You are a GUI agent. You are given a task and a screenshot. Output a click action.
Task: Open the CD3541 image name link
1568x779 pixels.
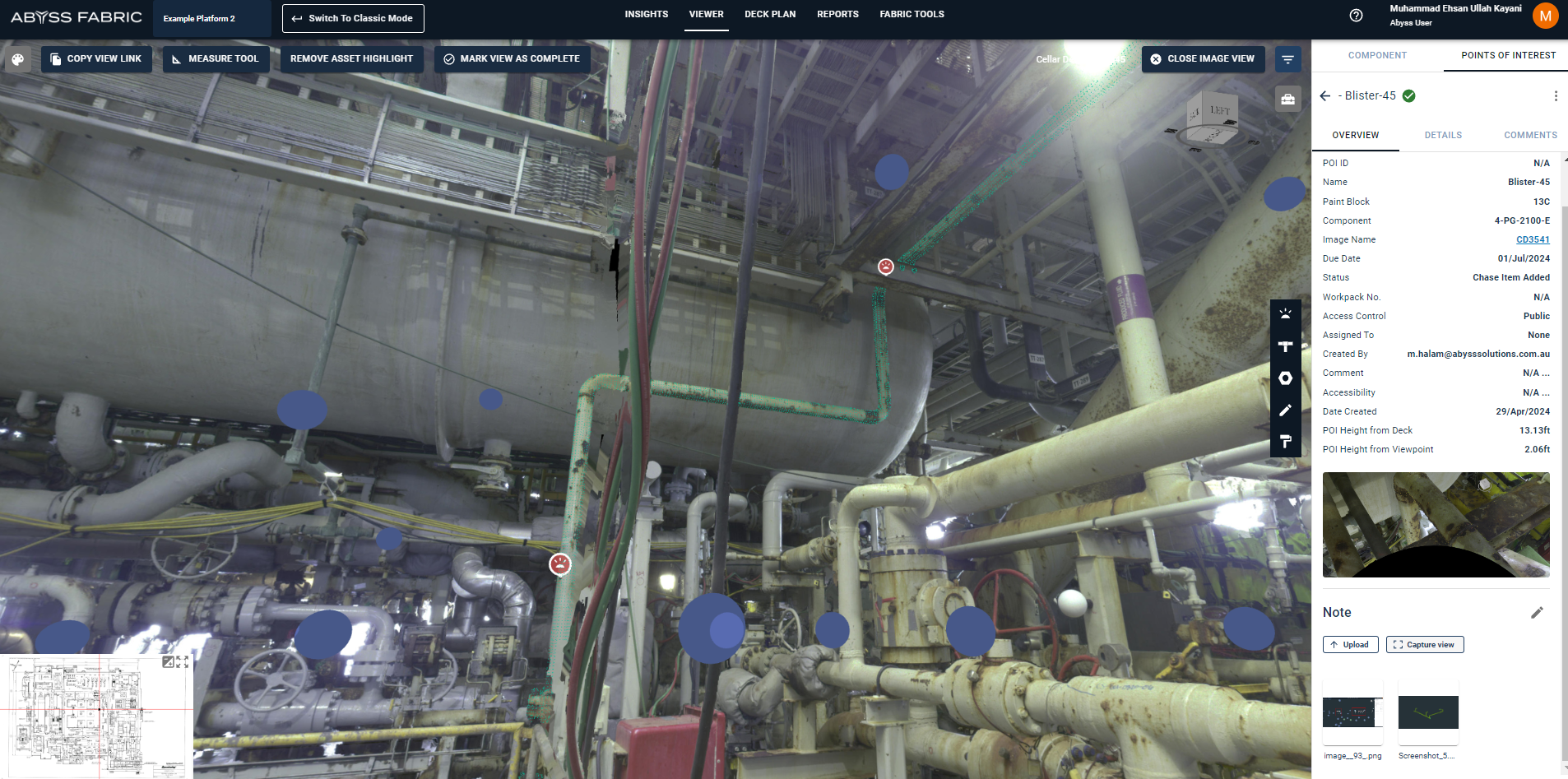click(1532, 240)
